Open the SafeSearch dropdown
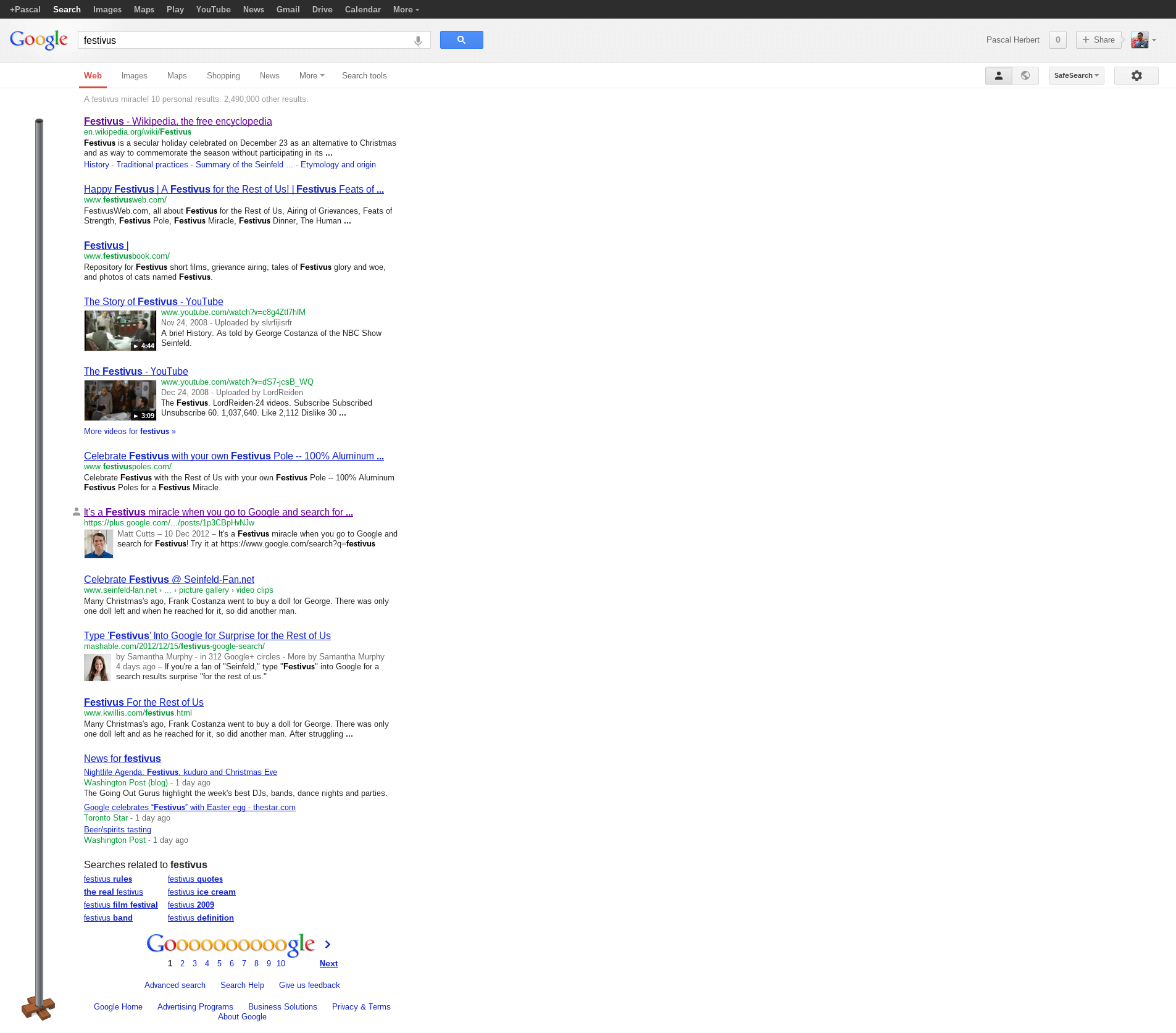The image size is (1176, 1033). coord(1076,75)
